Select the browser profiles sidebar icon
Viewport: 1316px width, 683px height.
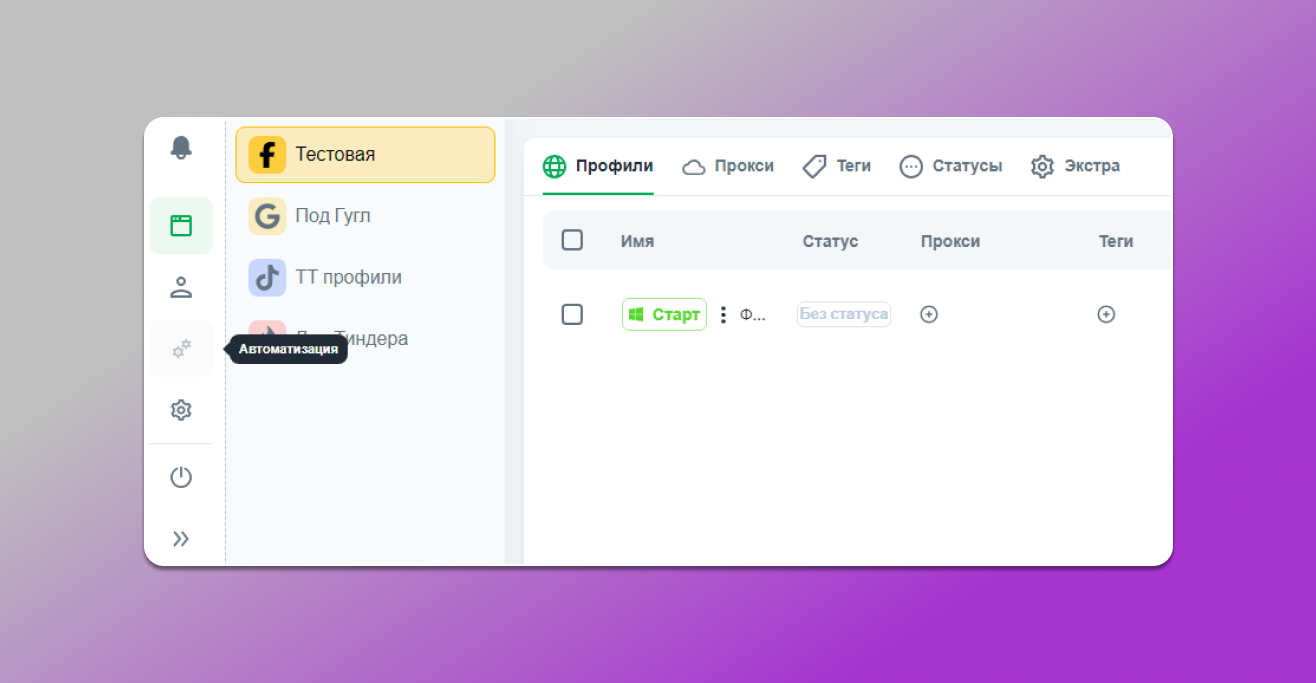coord(181,226)
